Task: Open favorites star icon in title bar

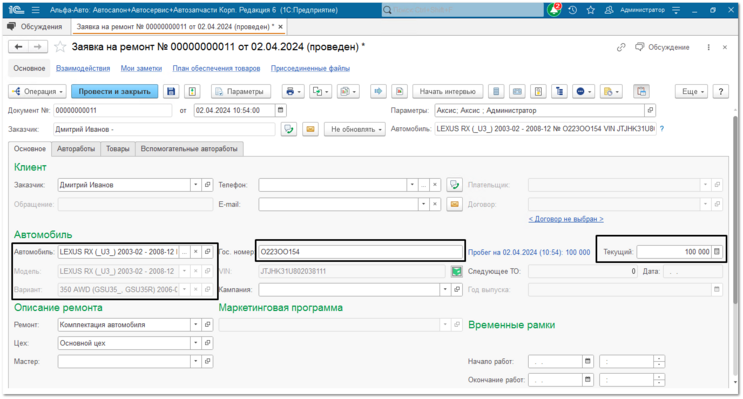Action: (x=590, y=10)
